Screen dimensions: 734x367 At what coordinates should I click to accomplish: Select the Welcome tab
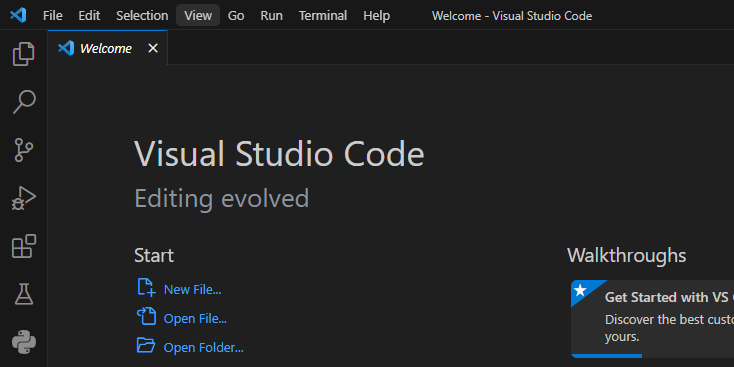(x=107, y=48)
